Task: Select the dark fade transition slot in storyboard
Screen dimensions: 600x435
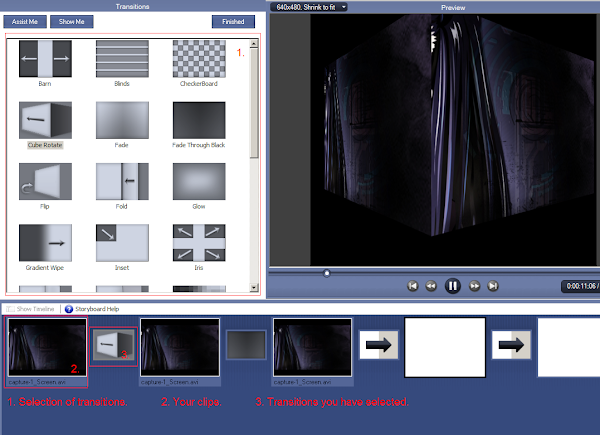Action: 246,345
